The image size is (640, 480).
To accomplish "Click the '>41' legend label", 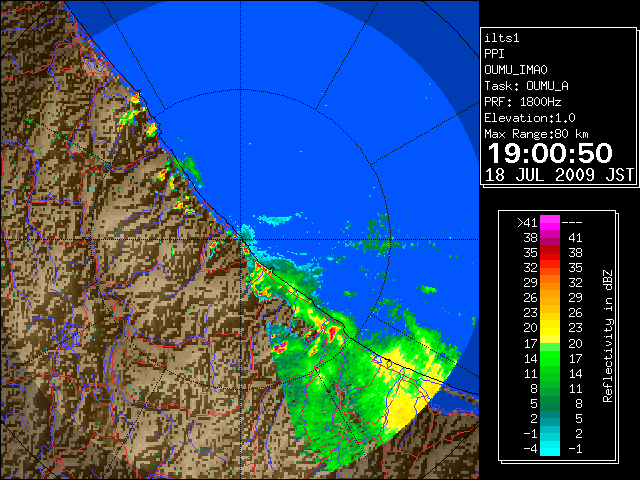I will [x=527, y=223].
